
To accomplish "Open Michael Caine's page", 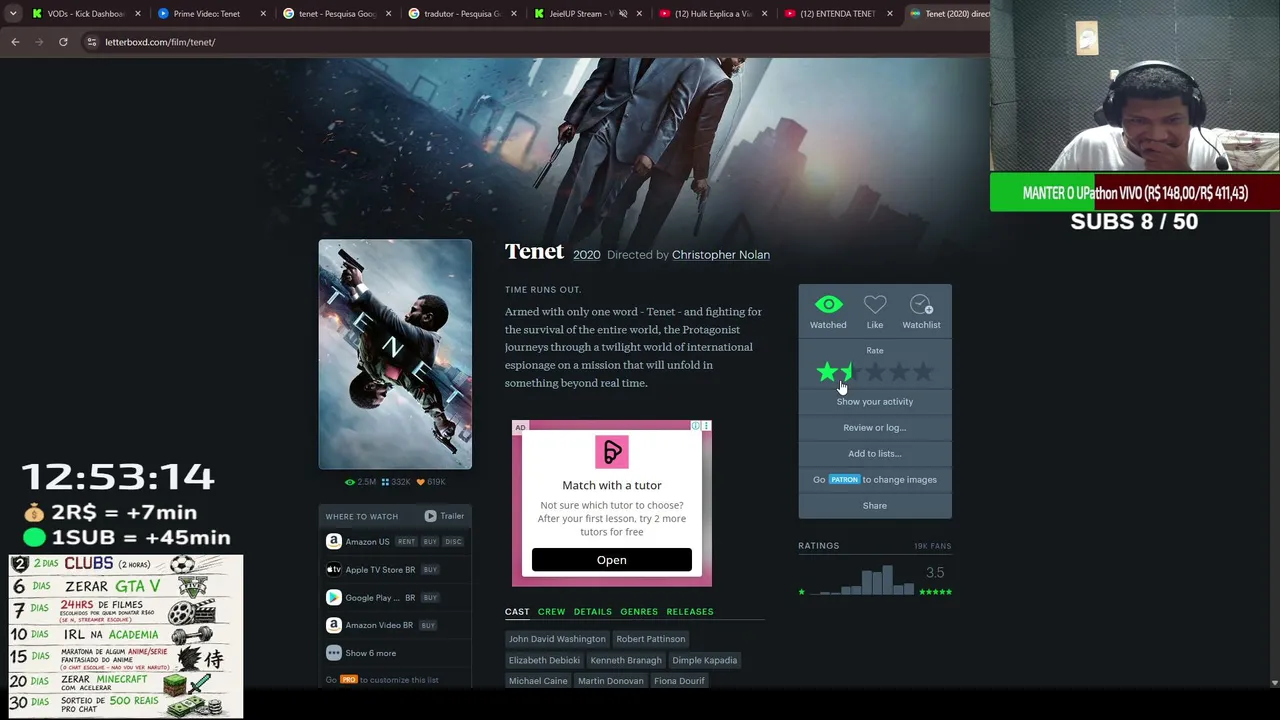I will click(538, 681).
